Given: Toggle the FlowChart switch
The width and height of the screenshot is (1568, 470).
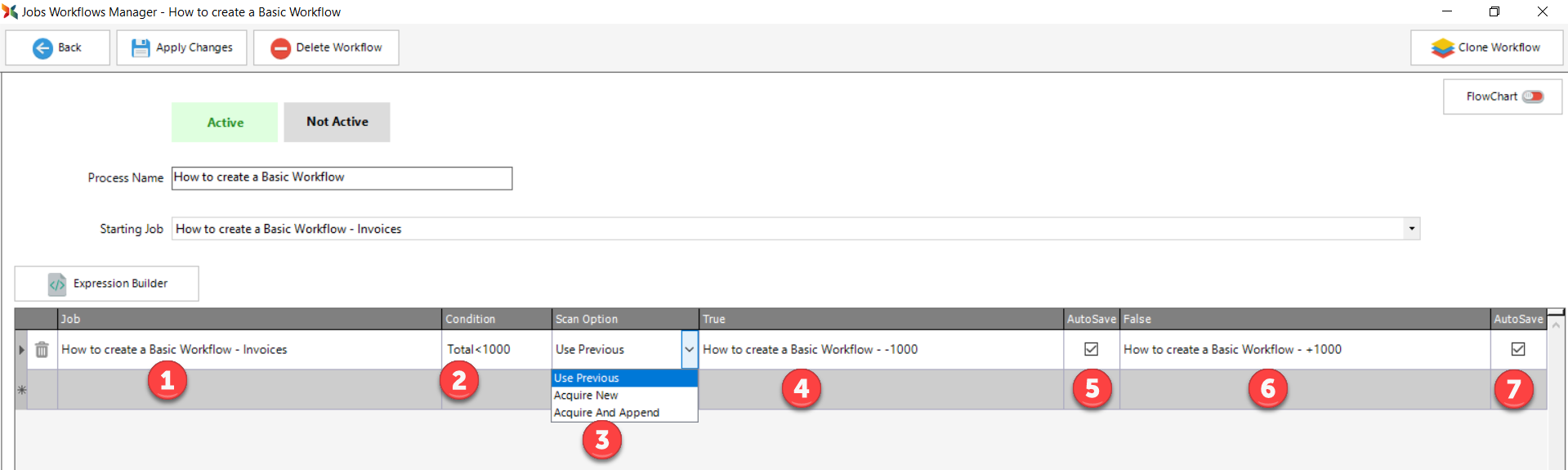Looking at the screenshot, I should (1532, 96).
